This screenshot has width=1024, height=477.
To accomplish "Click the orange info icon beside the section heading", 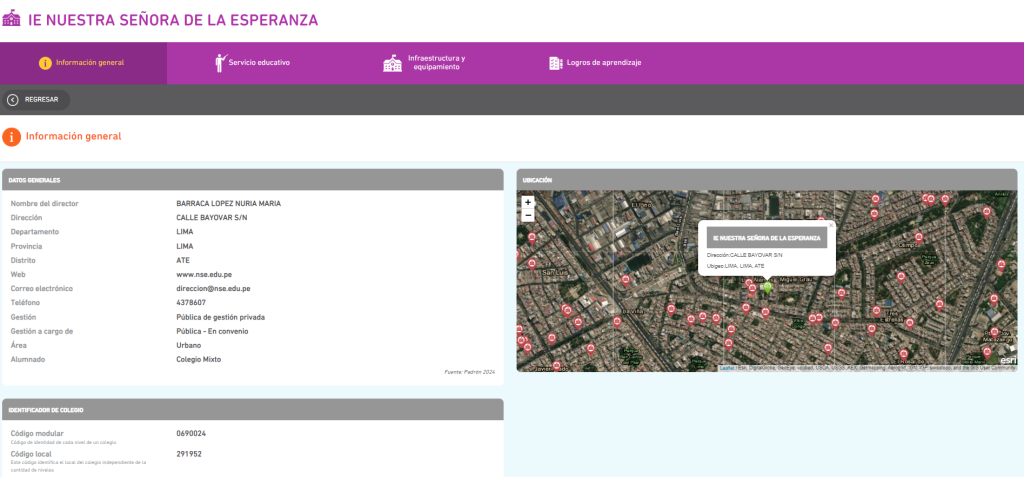I will (x=12, y=137).
